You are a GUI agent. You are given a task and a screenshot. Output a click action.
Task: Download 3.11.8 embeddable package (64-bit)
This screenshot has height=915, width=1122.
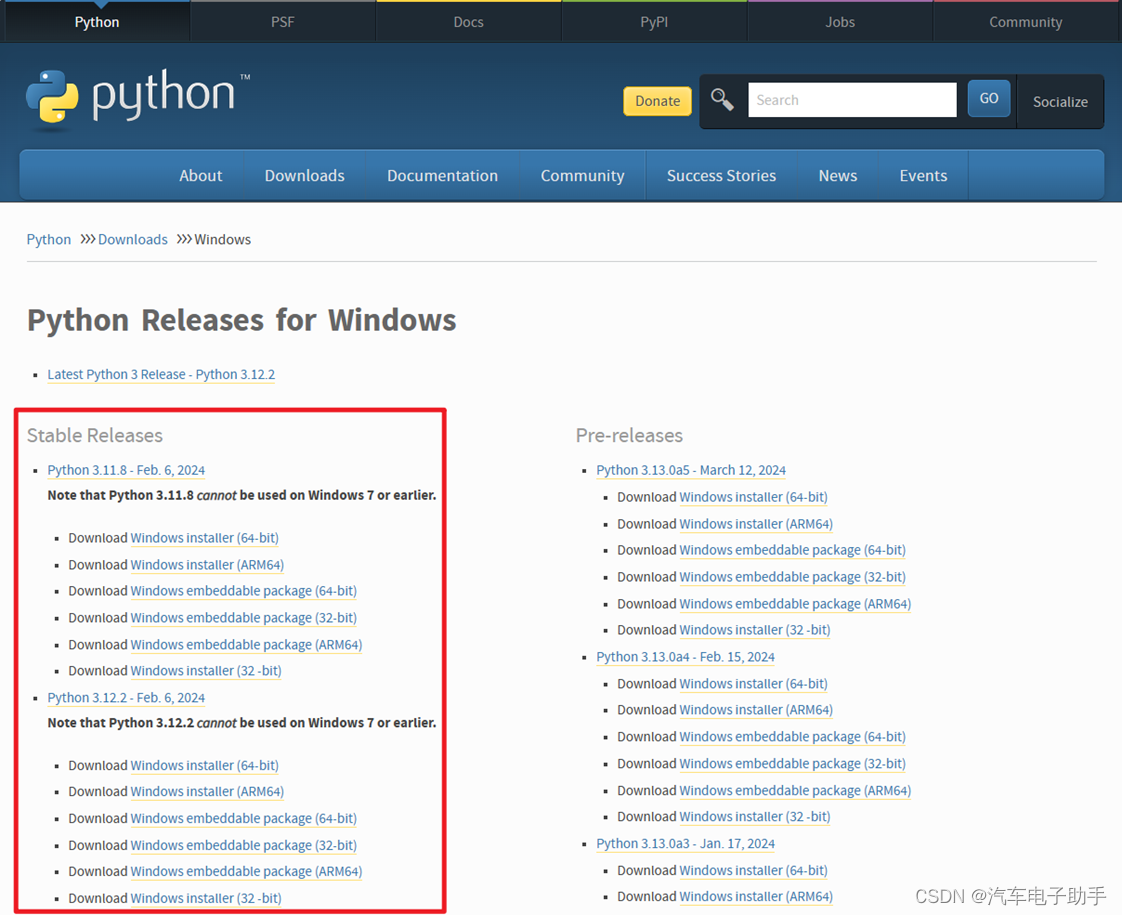243,591
